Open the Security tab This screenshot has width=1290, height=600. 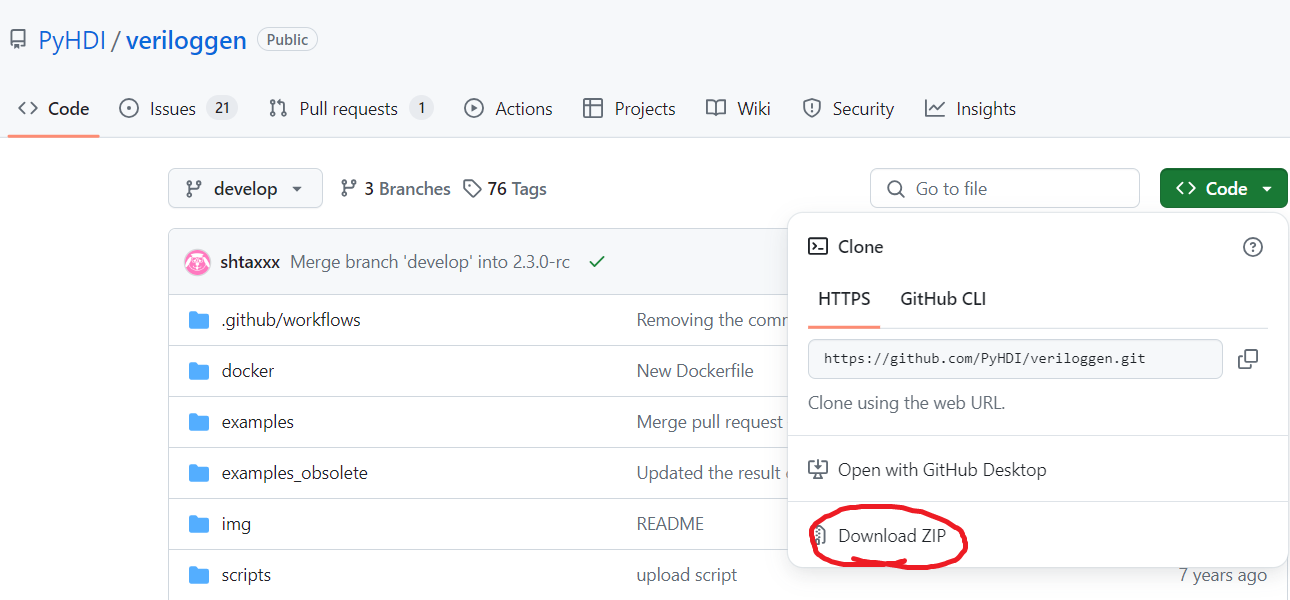tap(848, 109)
